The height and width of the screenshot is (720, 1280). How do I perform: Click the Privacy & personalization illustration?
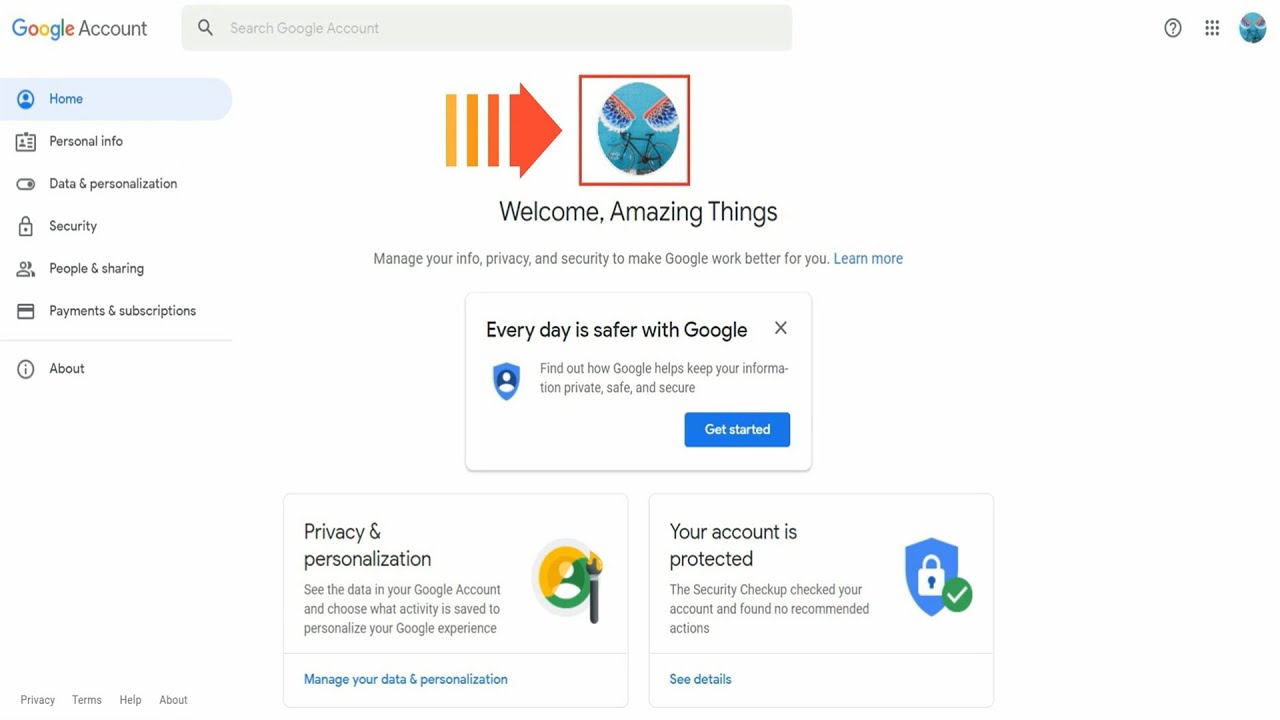tap(568, 580)
